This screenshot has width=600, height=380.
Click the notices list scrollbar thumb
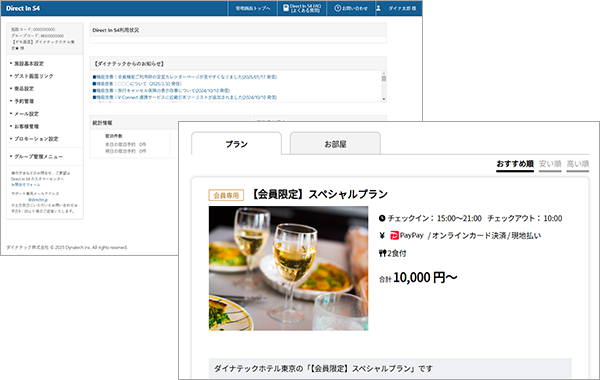[x=384, y=78]
